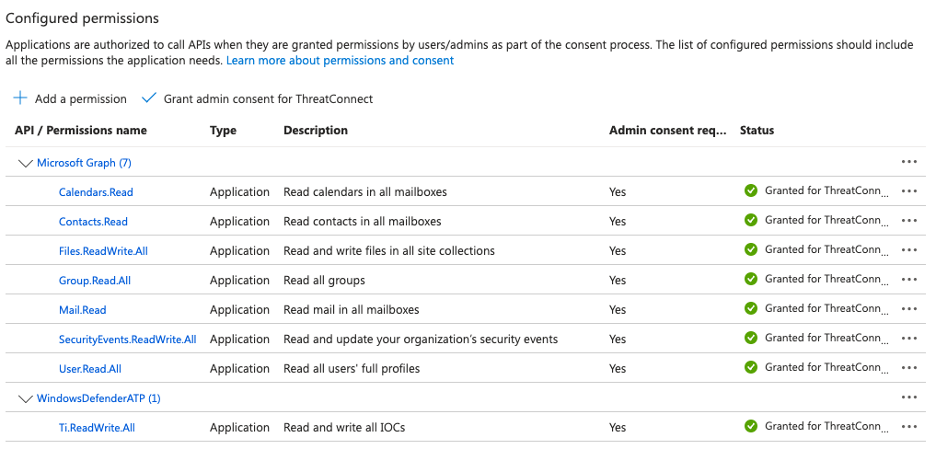Click the green granted icon for Contacts.Read
The width and height of the screenshot is (936, 450).
pos(751,220)
